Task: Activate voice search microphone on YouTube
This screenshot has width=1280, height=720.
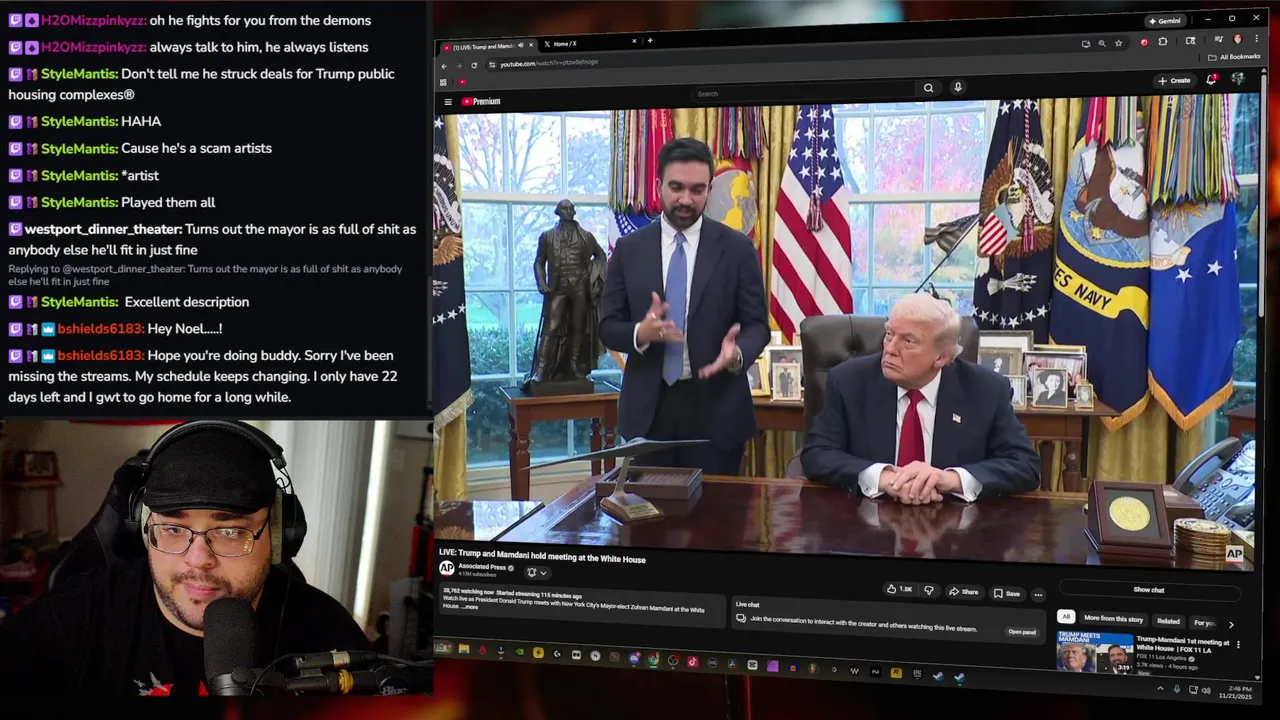Action: (x=957, y=87)
